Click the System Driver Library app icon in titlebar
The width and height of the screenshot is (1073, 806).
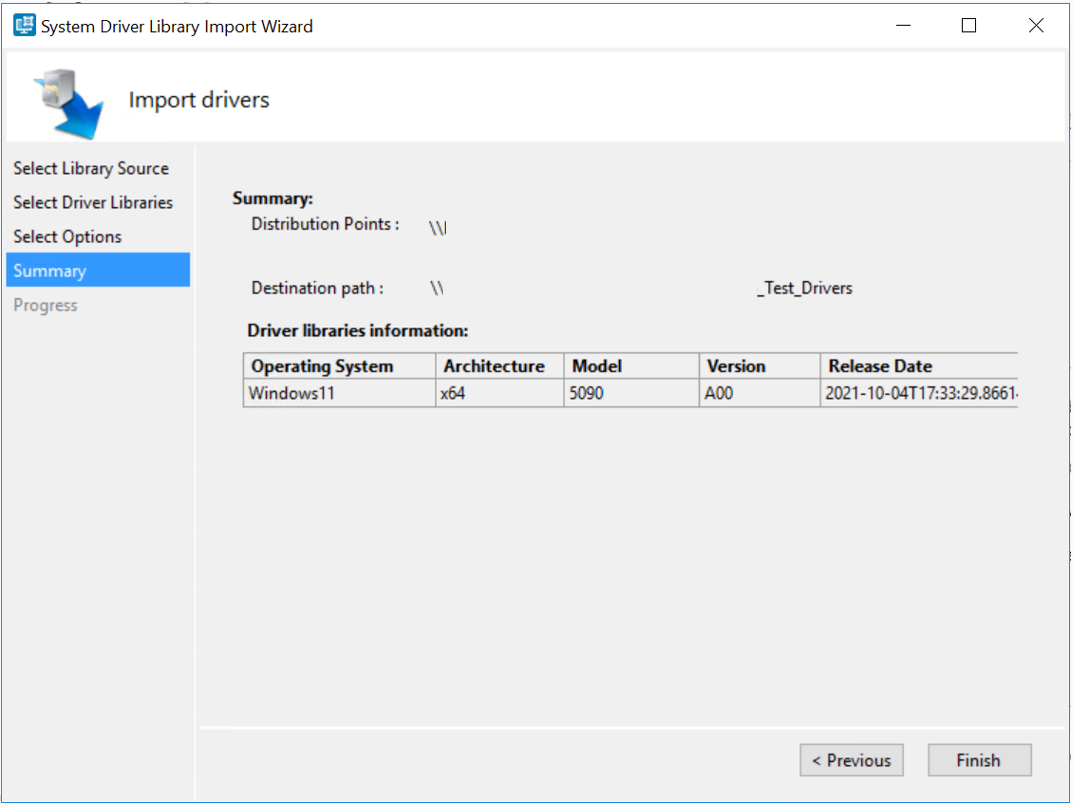(22, 24)
